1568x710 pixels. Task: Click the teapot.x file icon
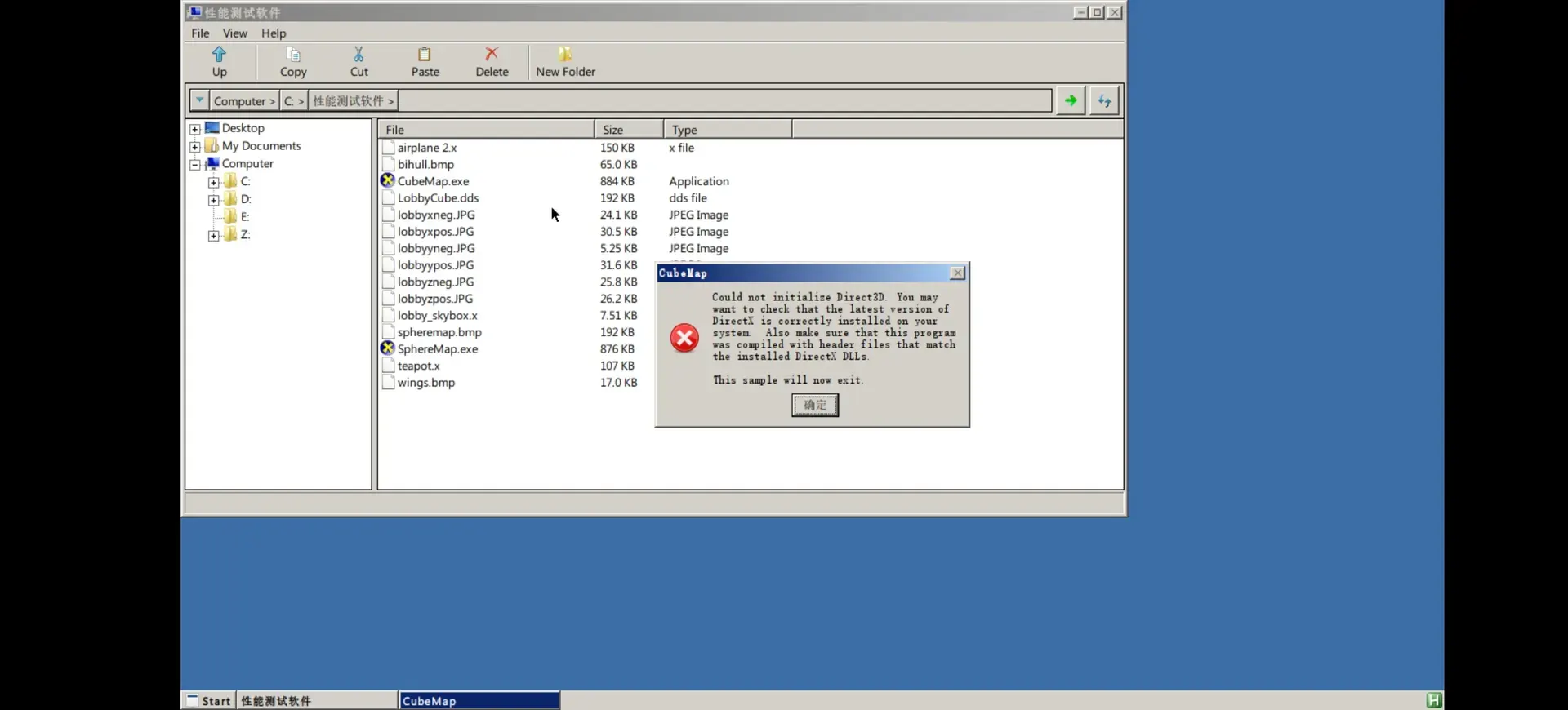(389, 366)
